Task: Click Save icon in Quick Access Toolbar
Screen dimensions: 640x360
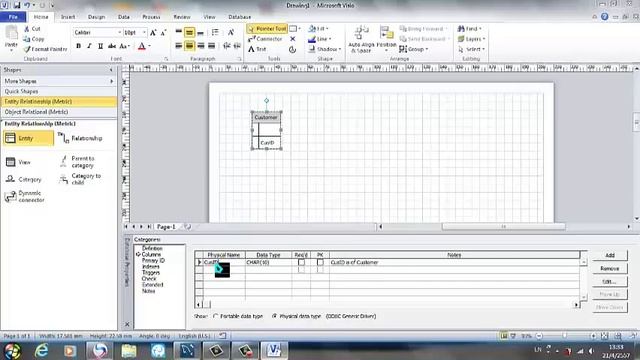Action: pos(17,5)
